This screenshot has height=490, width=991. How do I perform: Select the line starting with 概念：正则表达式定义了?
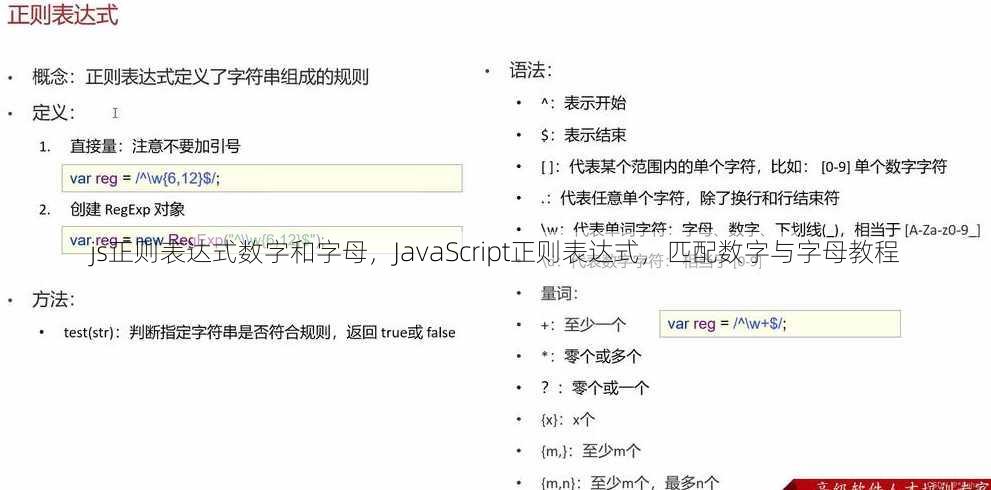tap(200, 78)
